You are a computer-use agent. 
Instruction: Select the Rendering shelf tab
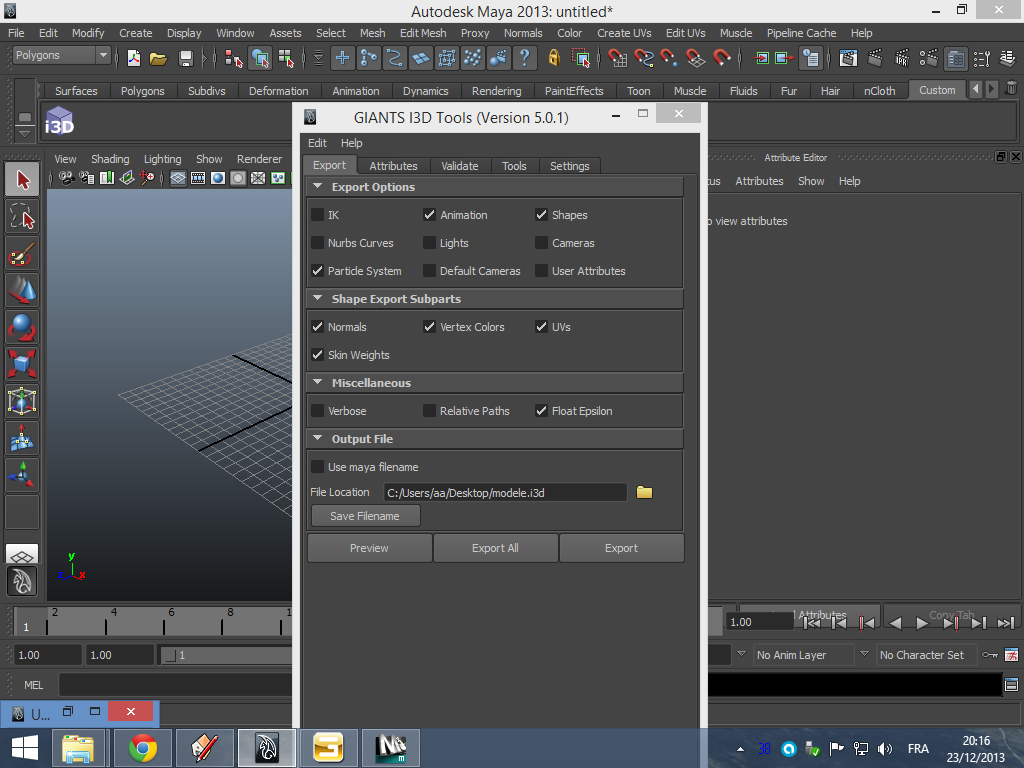496,91
